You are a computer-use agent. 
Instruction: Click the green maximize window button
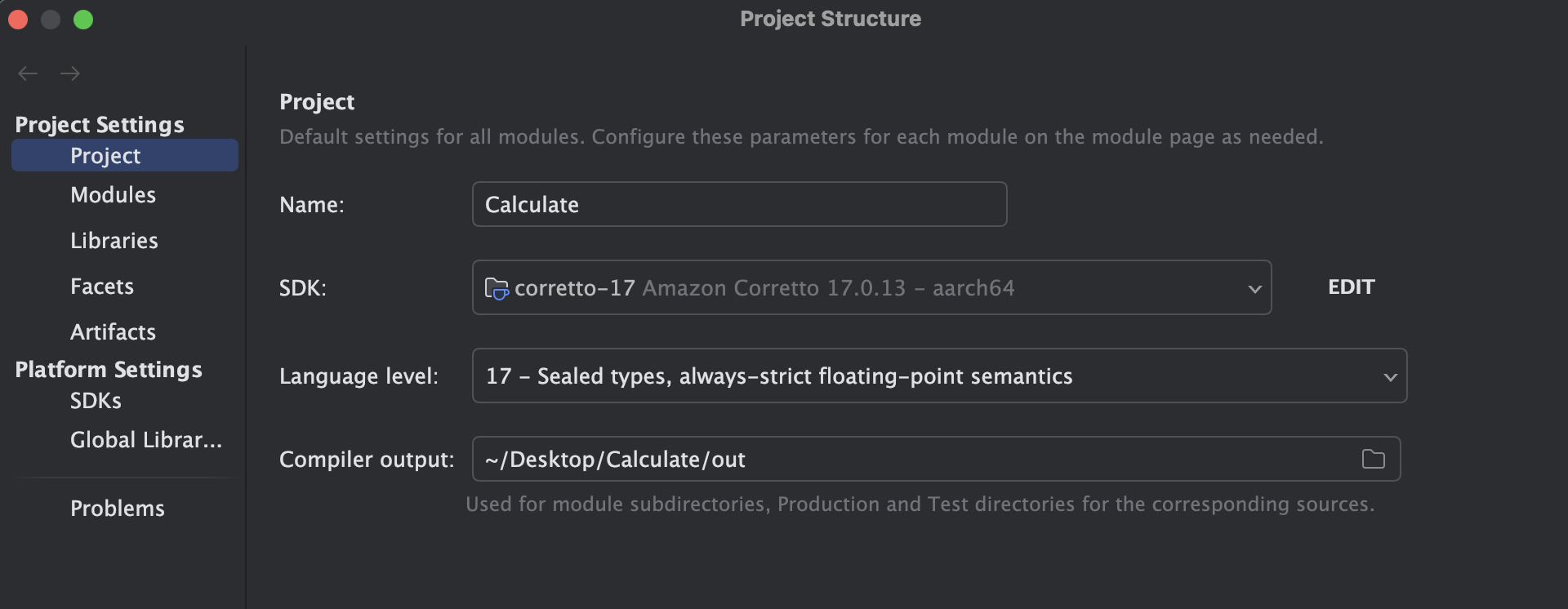click(83, 20)
